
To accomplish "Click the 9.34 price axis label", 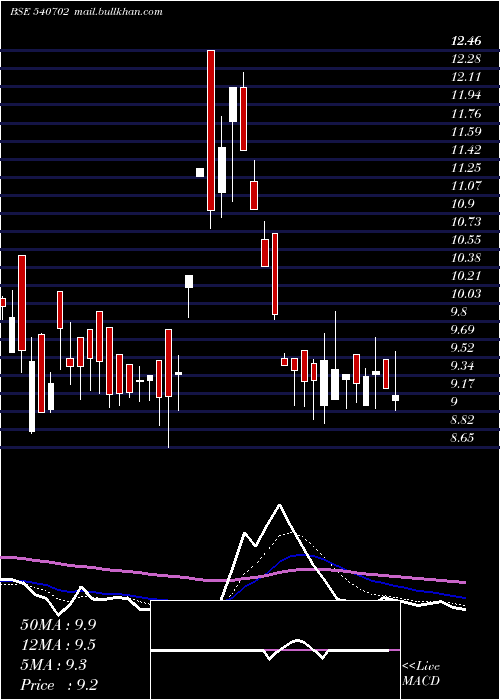I will pos(462,366).
